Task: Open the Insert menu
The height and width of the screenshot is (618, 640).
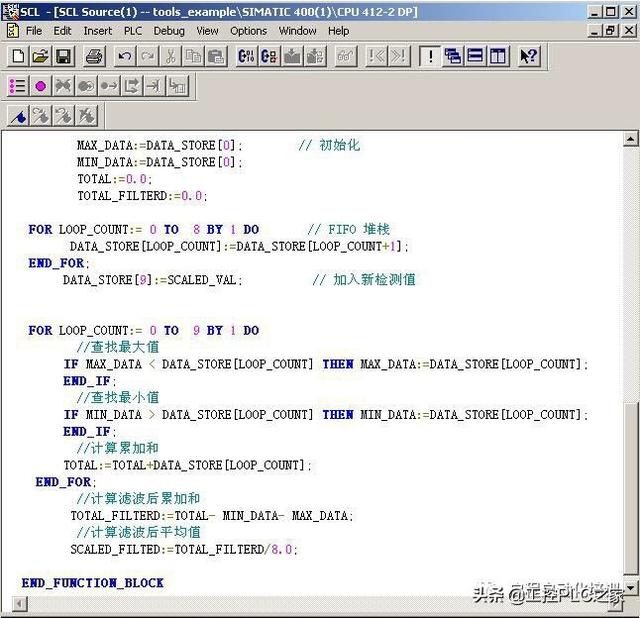Action: click(x=98, y=31)
